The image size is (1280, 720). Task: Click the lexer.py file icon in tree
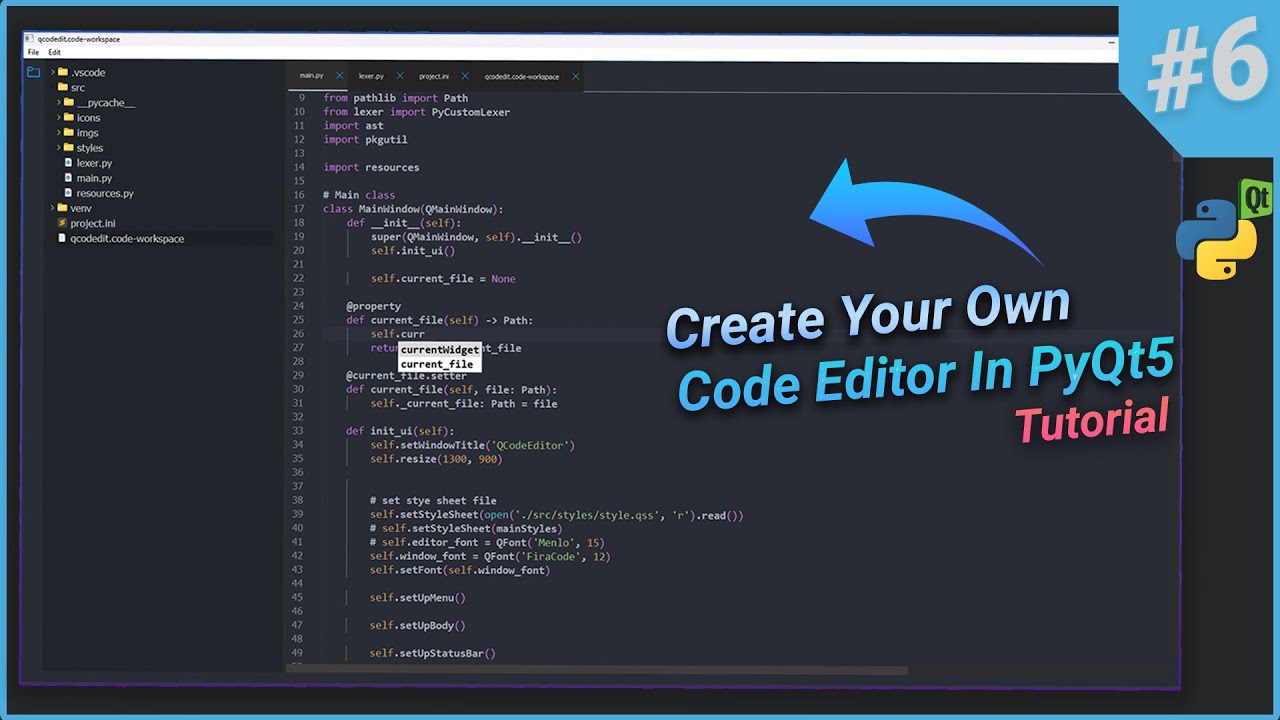pyautogui.click(x=69, y=162)
